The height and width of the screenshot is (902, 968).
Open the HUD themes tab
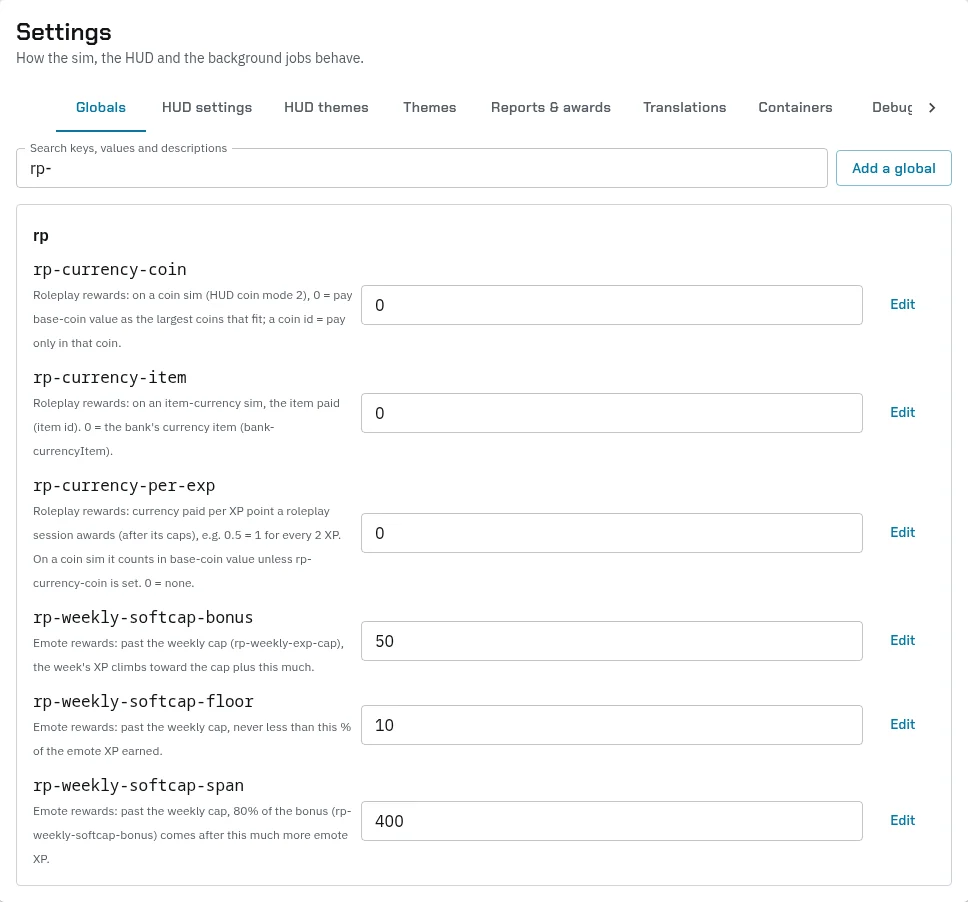326,107
